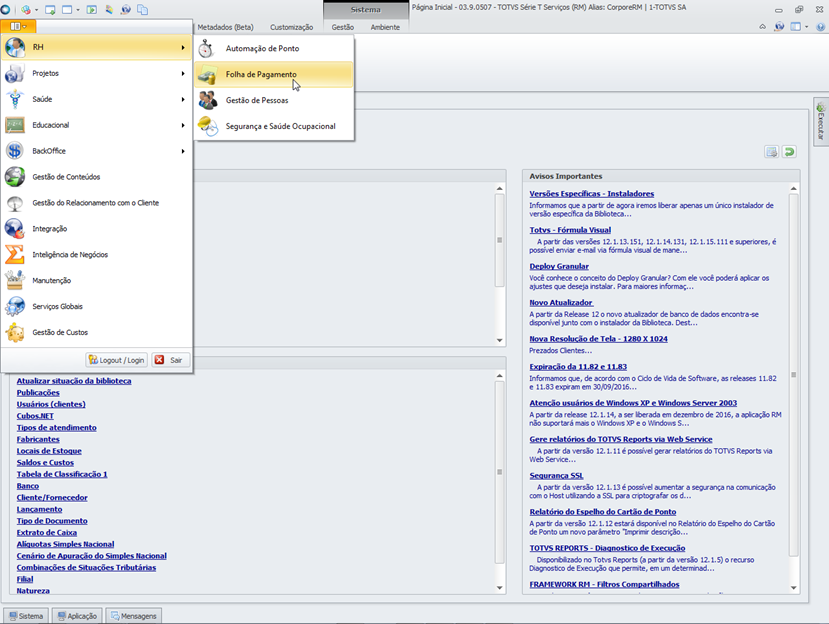This screenshot has width=829, height=624.
Task: Click lower-left links list scroll-up arrow
Action: [x=500, y=375]
